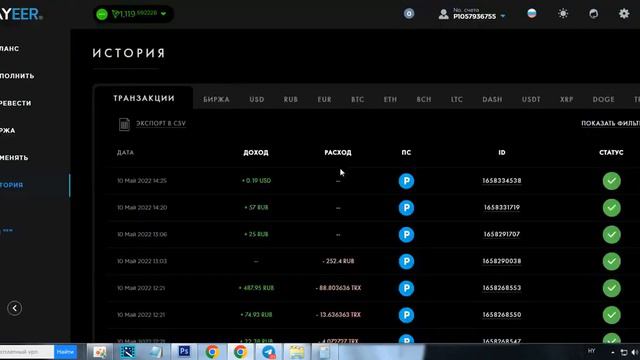Image resolution: width=640 pixels, height=360 pixels.
Task: Click the Payeer logo
Action: click(x=21, y=14)
